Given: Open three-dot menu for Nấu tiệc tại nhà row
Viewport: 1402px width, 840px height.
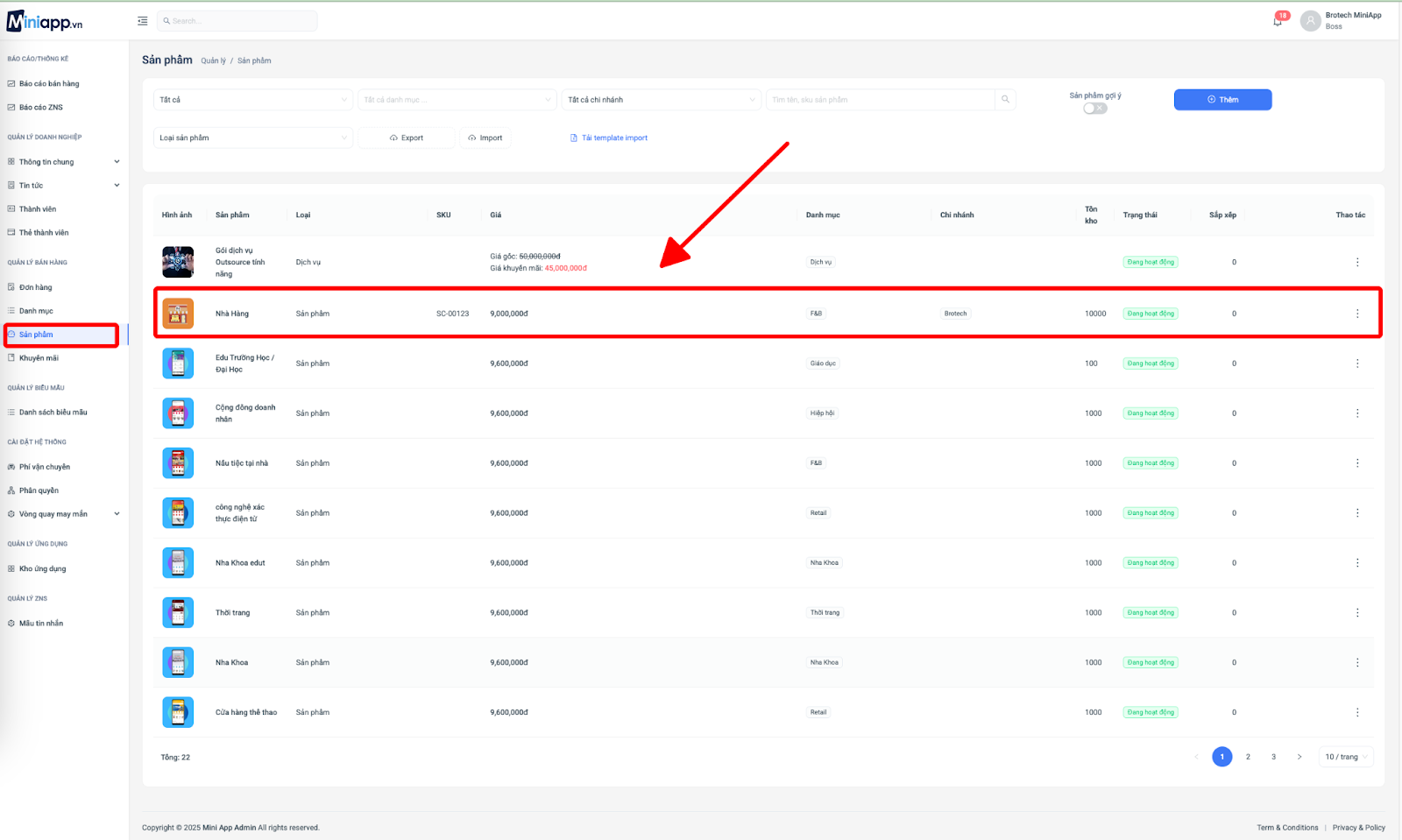Looking at the screenshot, I should point(1357,463).
